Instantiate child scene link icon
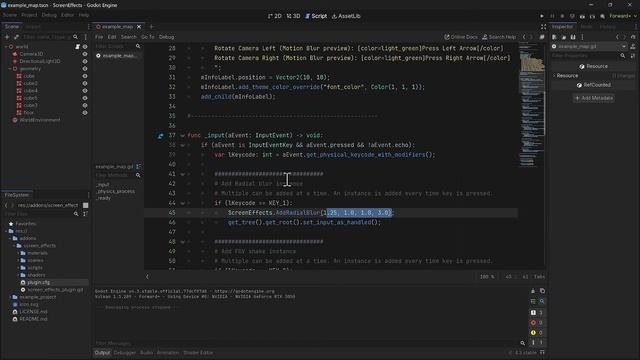 (16, 37)
